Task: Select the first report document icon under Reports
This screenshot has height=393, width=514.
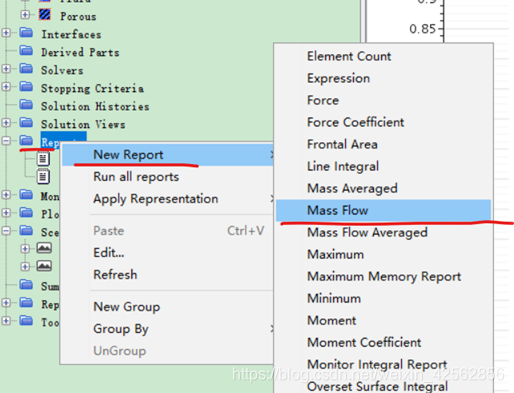Action: point(43,159)
